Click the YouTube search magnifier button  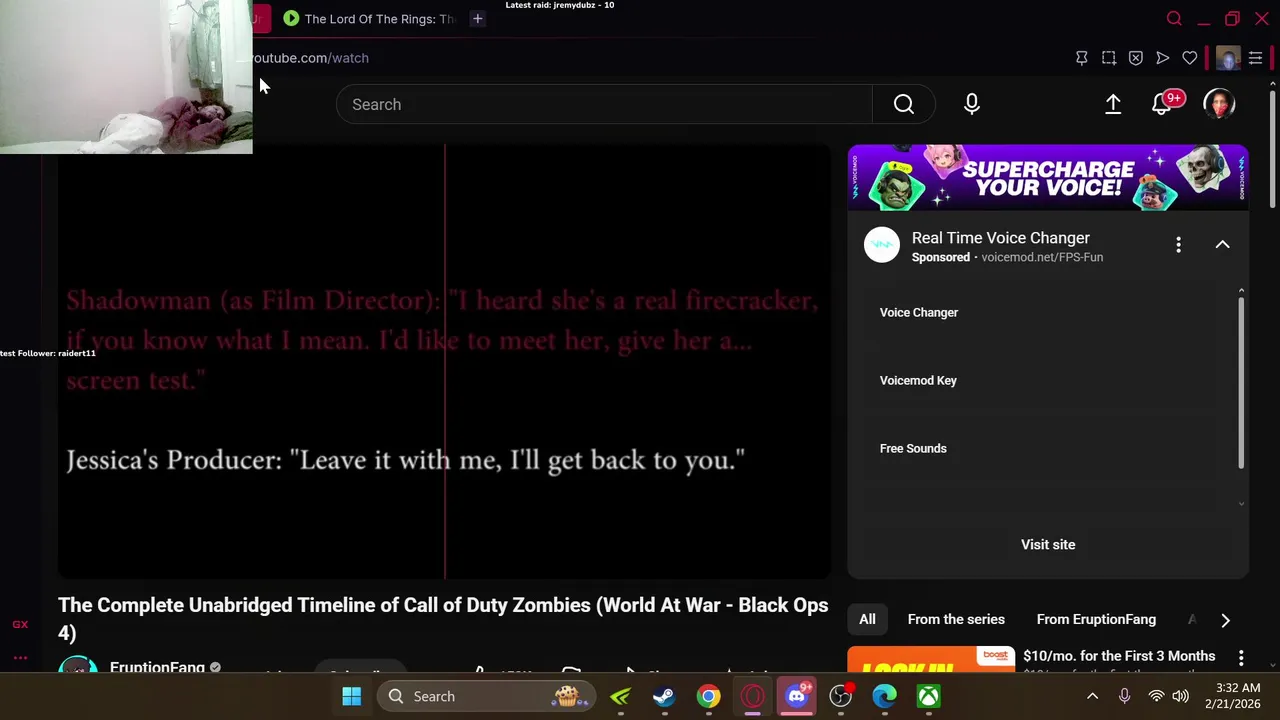903,104
